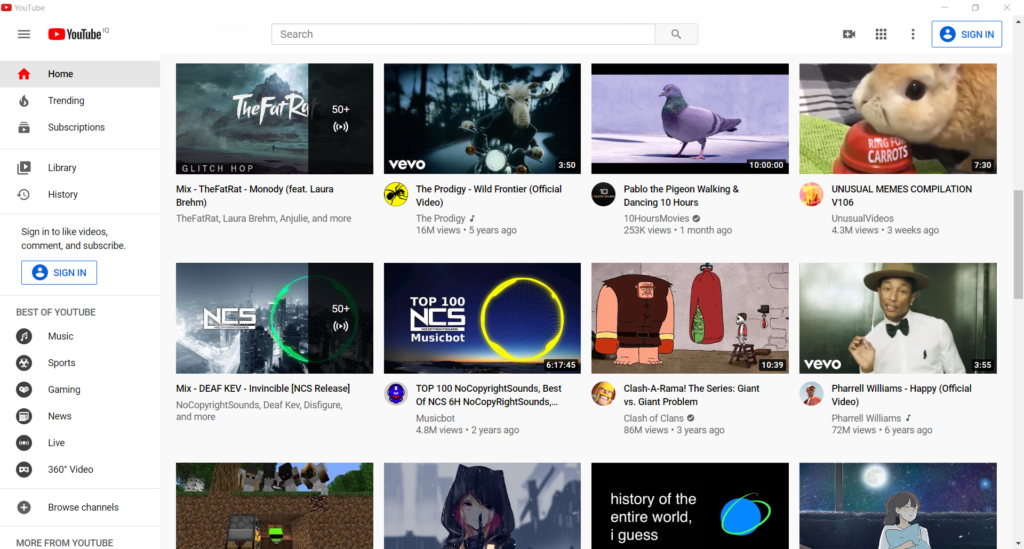Click The Prodigy channel avatar
Viewport: 1024px width, 549px height.
pyautogui.click(x=396, y=195)
